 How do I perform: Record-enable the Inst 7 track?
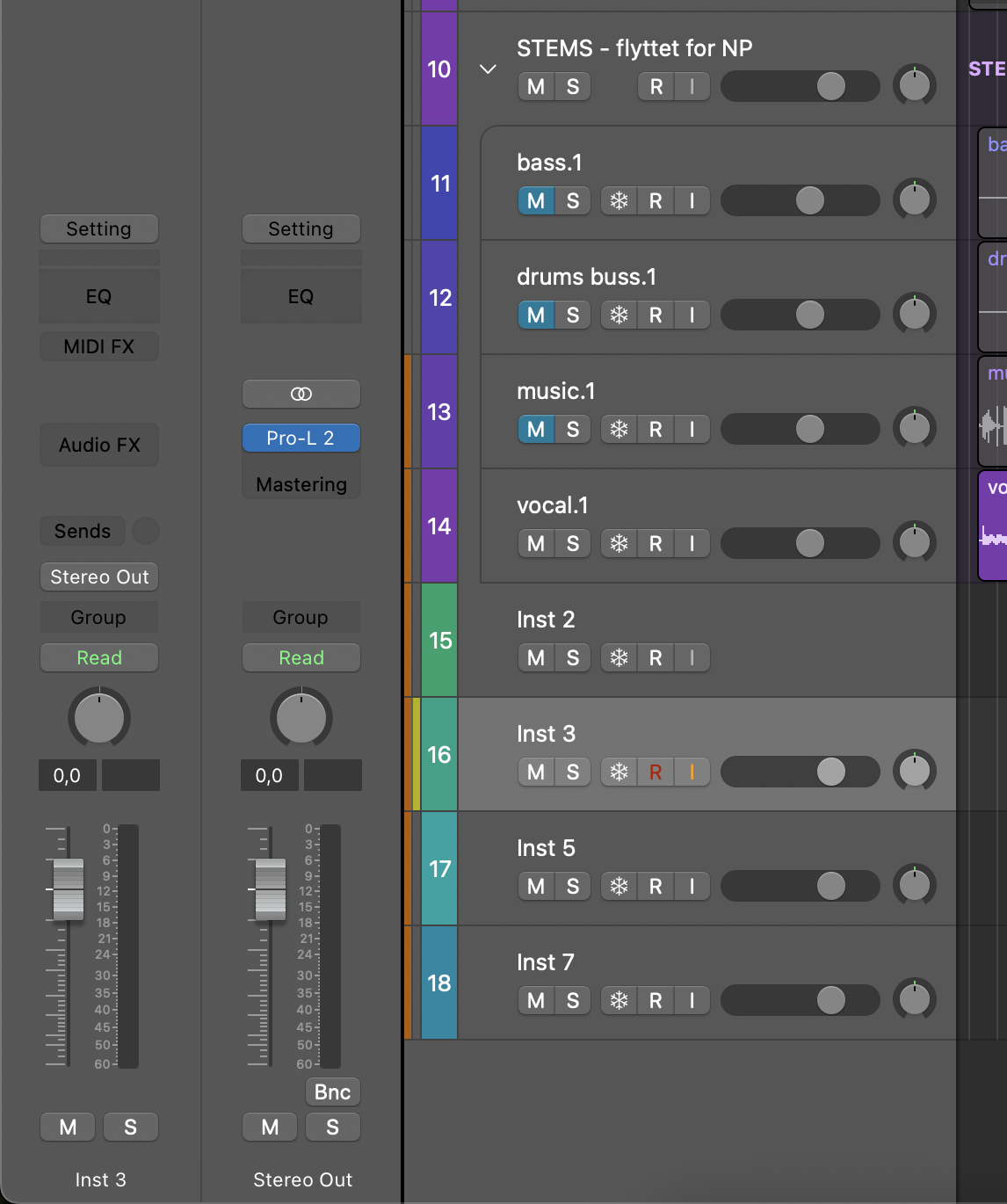coord(656,1000)
